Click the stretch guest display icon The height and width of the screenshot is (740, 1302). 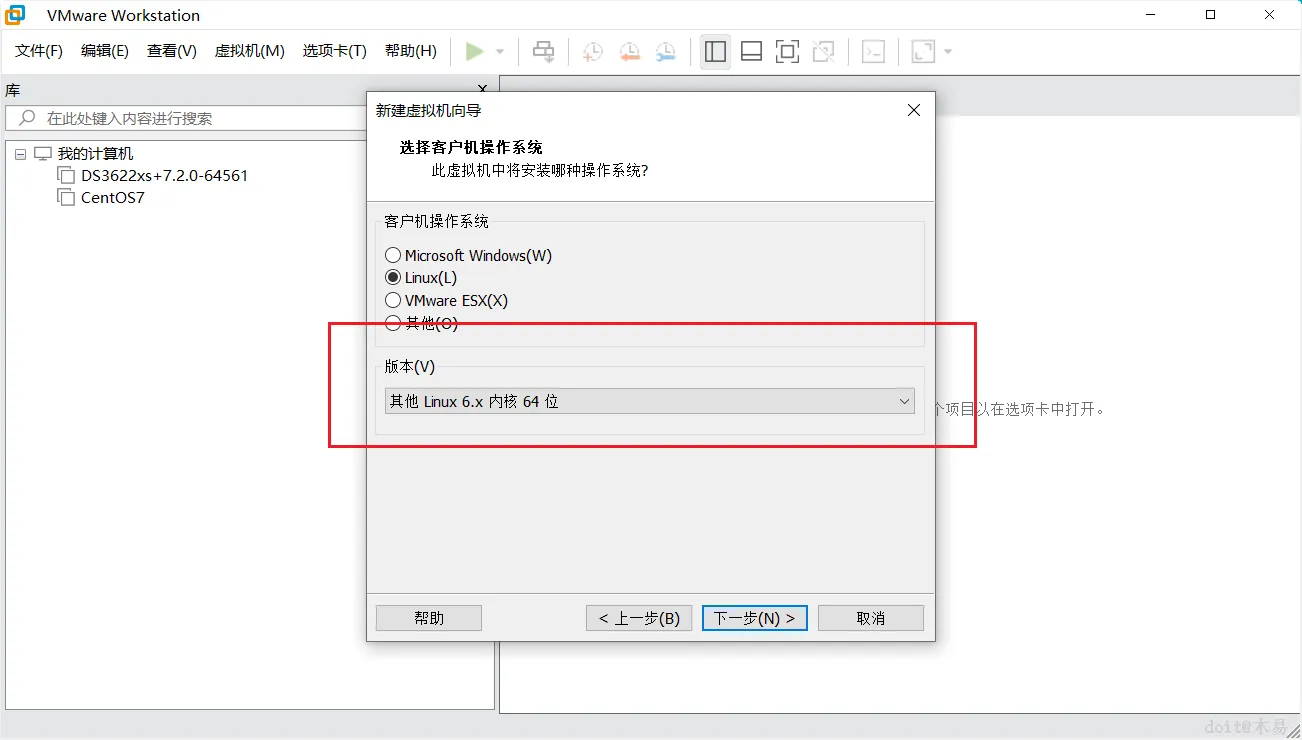coord(923,51)
